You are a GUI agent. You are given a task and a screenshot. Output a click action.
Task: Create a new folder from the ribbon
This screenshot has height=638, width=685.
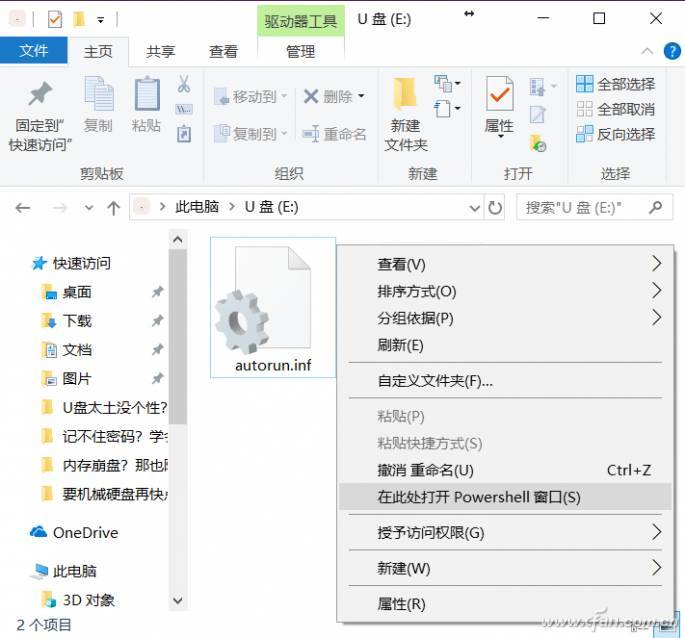point(406,114)
